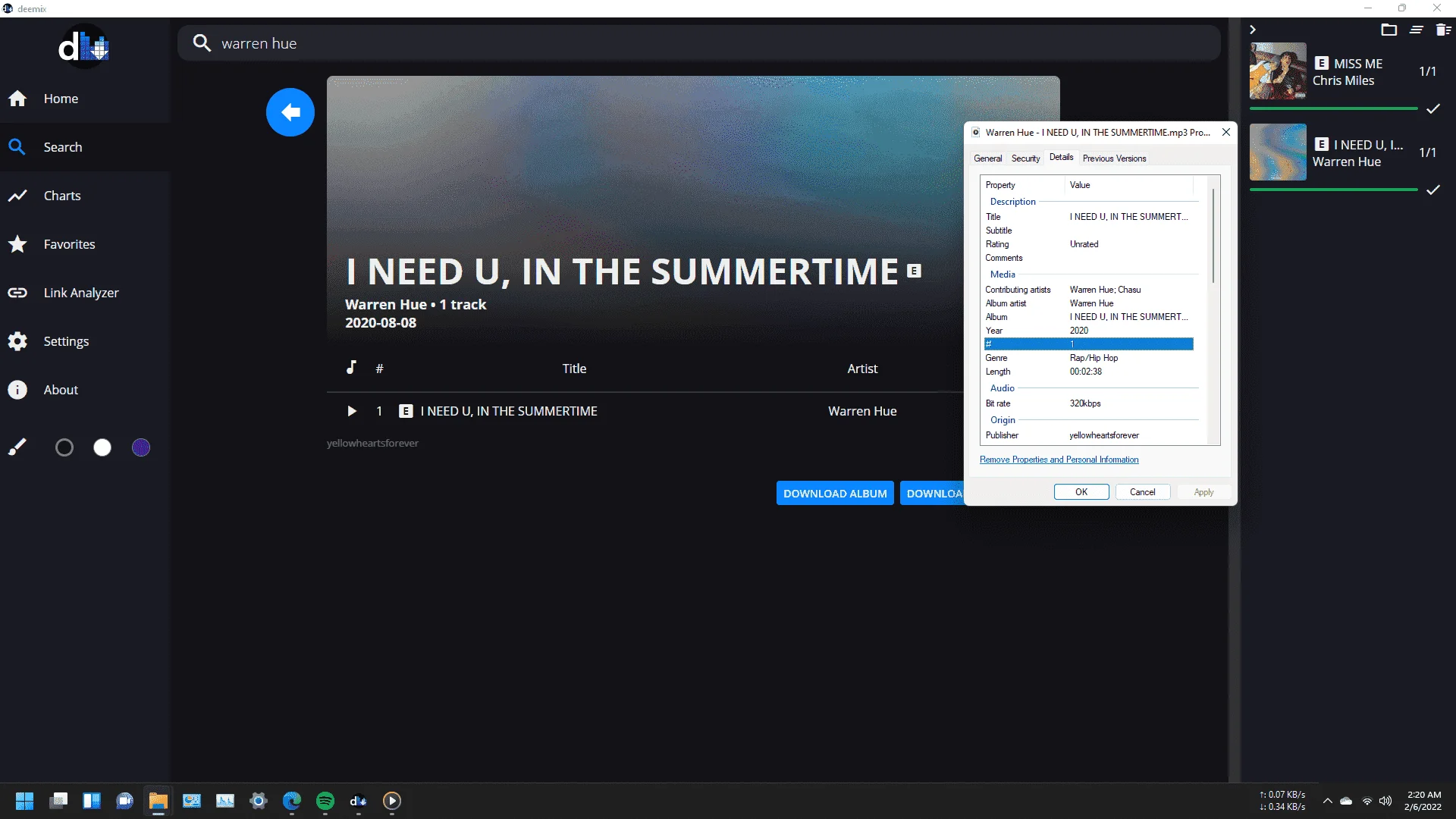
Task: Click the clear finished downloads list icon
Action: coord(1416,30)
